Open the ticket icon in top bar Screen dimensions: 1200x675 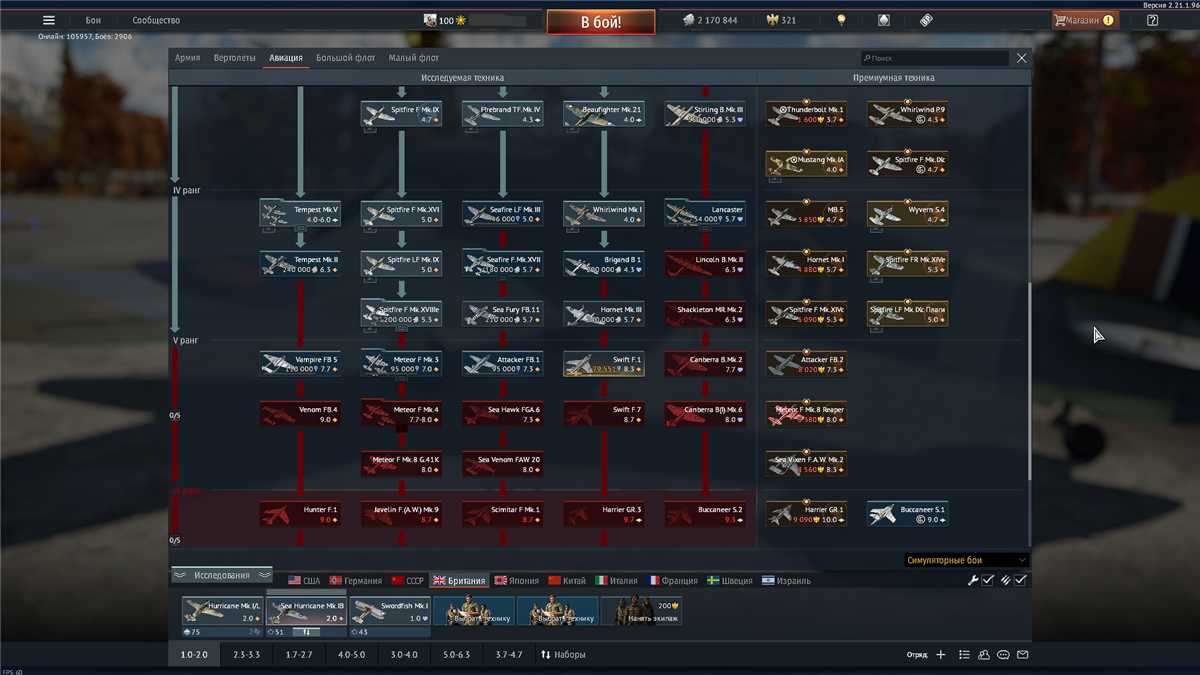tap(926, 20)
